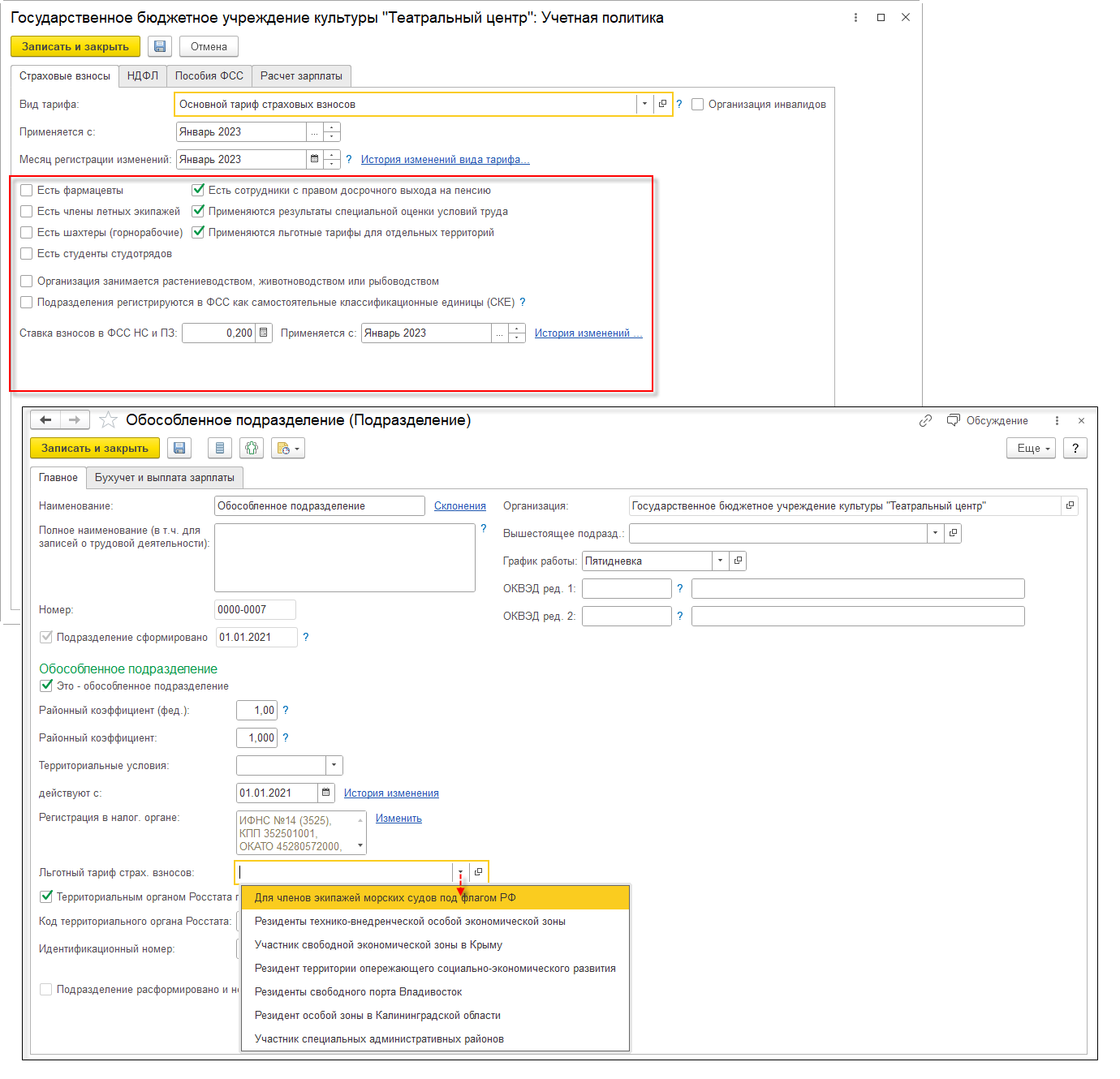Open tariff type record via open-form icon
Viewport: 1120px width, 1079px height.
(662, 104)
